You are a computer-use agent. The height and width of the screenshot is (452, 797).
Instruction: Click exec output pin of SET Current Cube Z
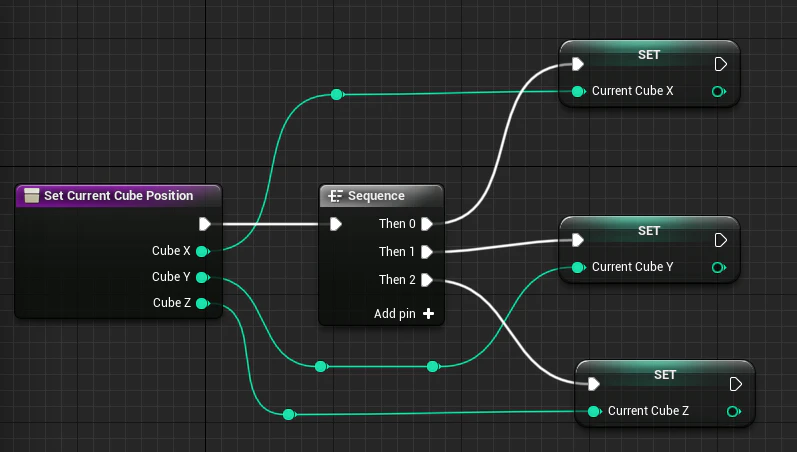tap(735, 384)
